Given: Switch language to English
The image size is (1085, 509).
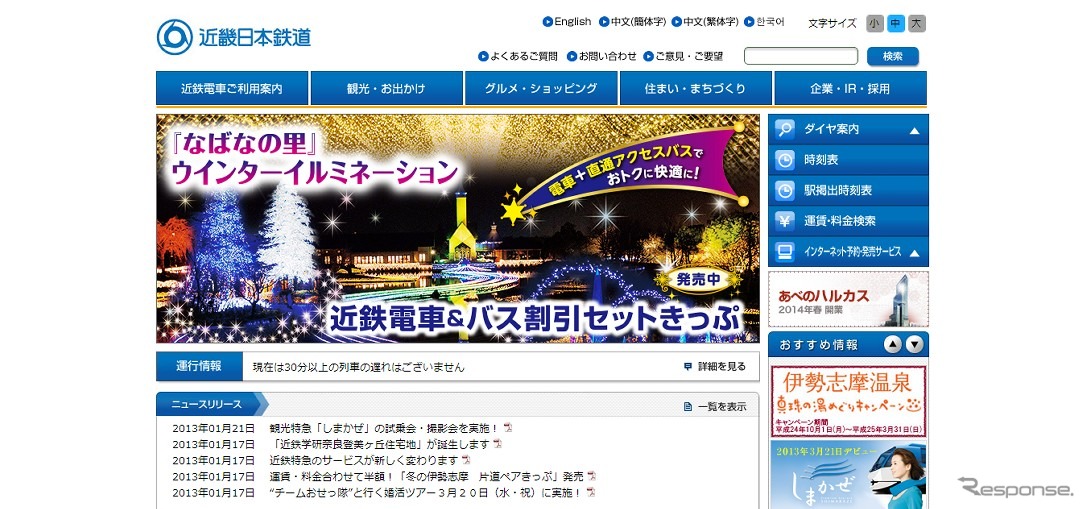Looking at the screenshot, I should pos(572,22).
